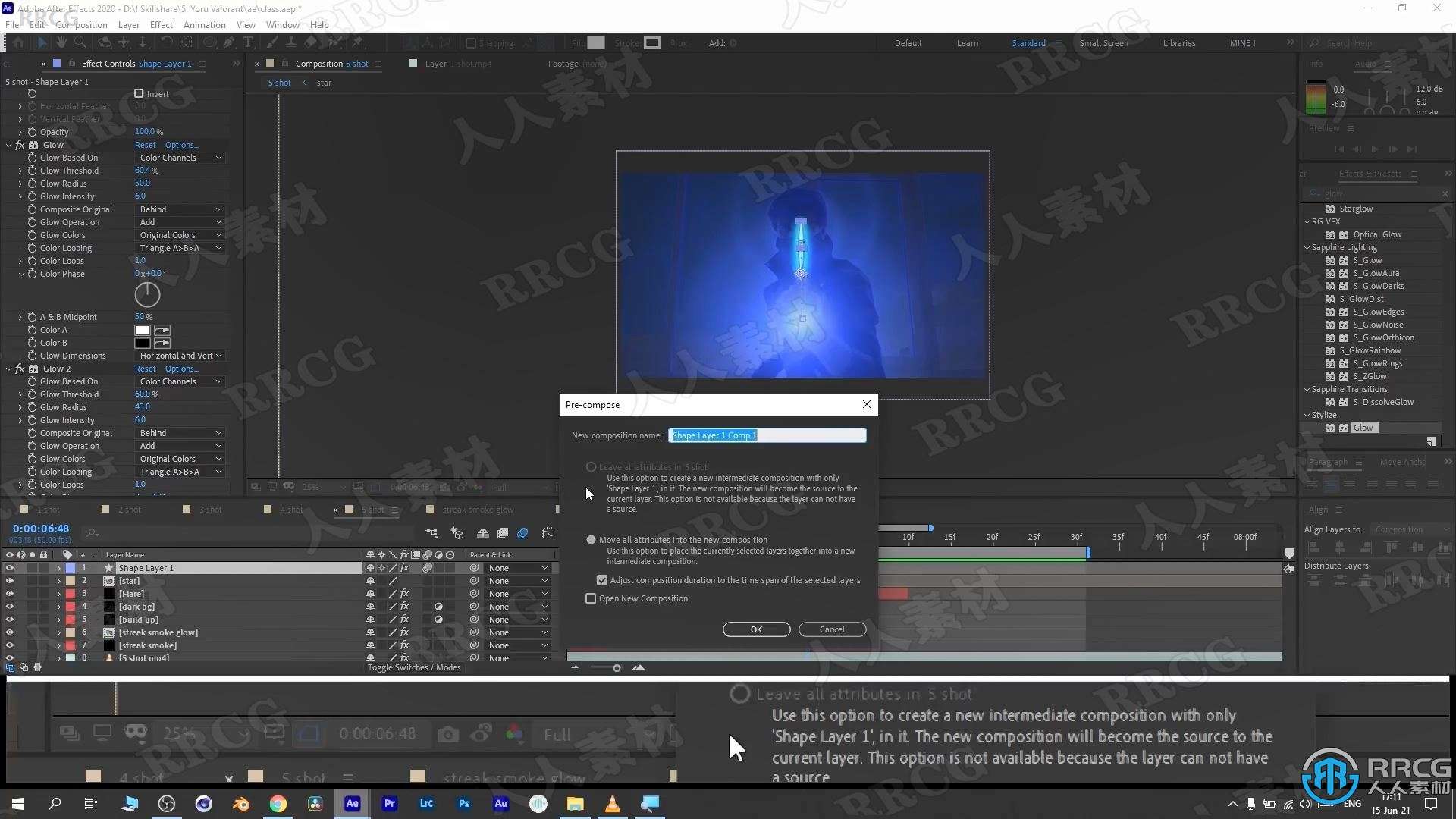Click Cancel in Pre-compose dialog
The width and height of the screenshot is (1456, 819).
(x=832, y=629)
